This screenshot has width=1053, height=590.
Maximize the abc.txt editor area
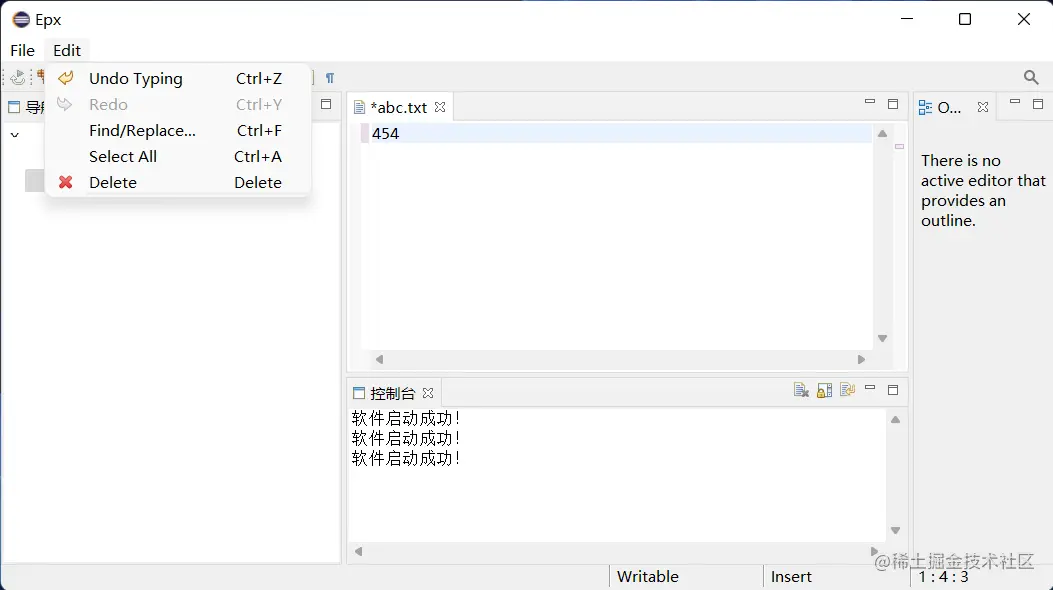click(x=892, y=104)
